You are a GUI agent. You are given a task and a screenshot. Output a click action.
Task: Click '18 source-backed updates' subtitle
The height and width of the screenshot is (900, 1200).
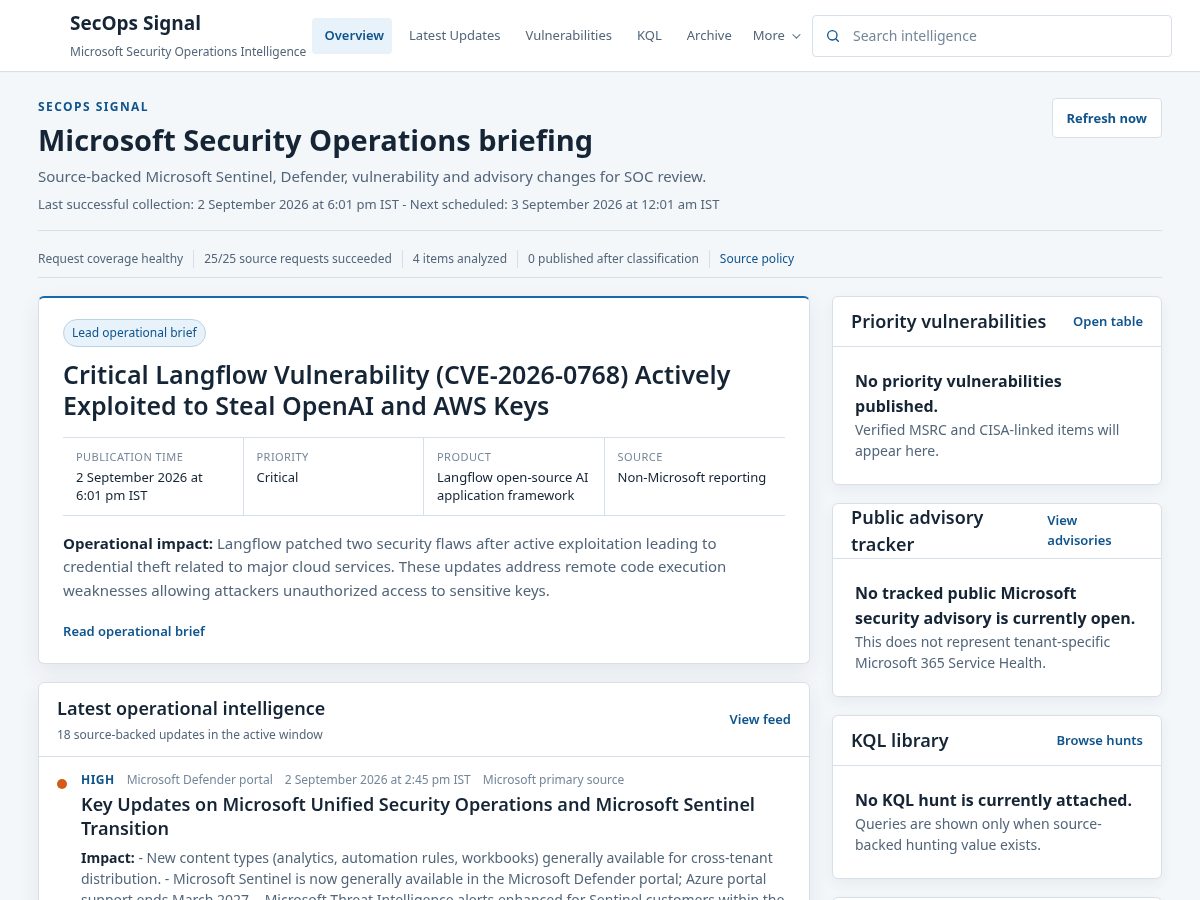pyautogui.click(x=189, y=734)
